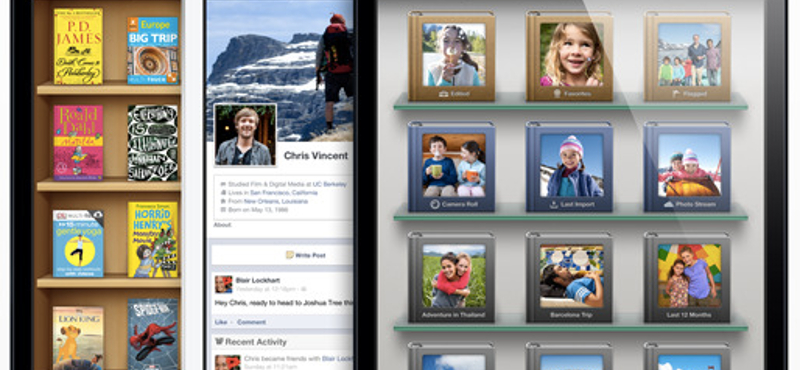Open the Edited photo album
Screen dimensions: 800x370
point(452,56)
